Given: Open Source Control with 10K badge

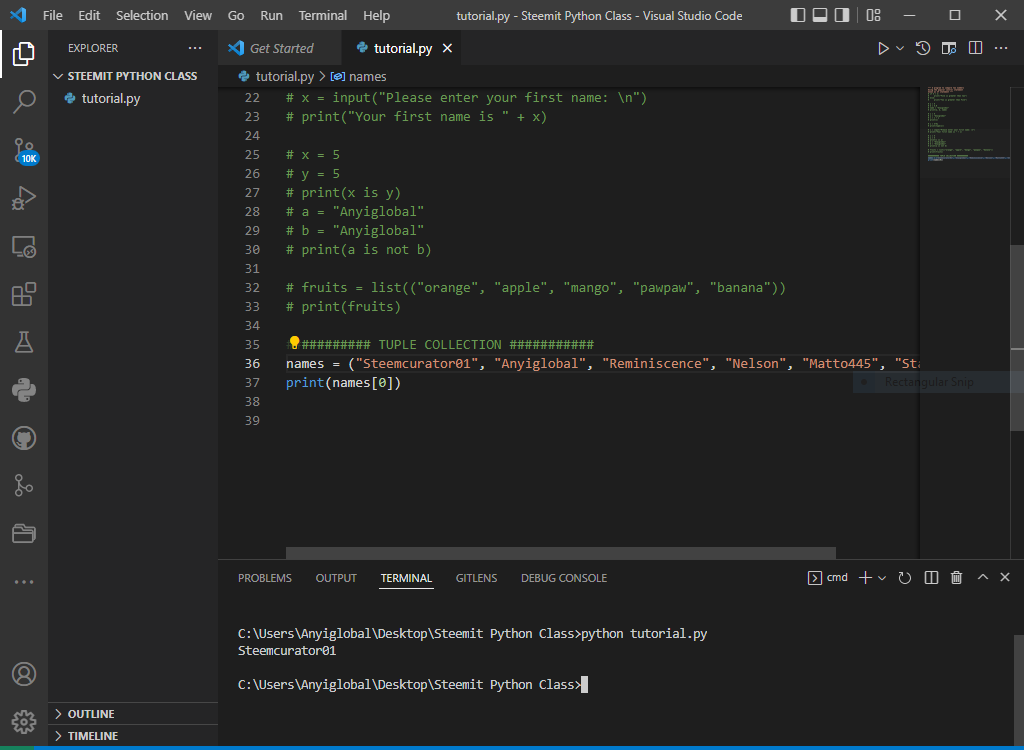Looking at the screenshot, I should point(25,150).
